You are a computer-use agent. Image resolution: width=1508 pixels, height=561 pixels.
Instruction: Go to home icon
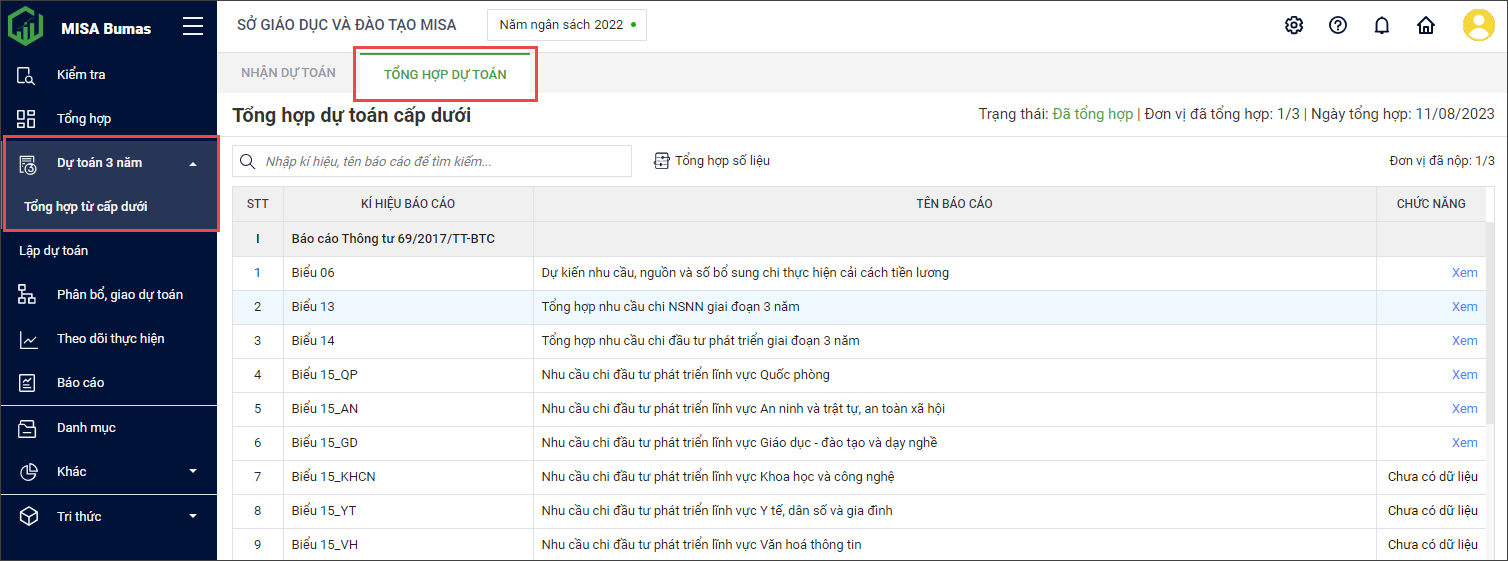[1426, 26]
